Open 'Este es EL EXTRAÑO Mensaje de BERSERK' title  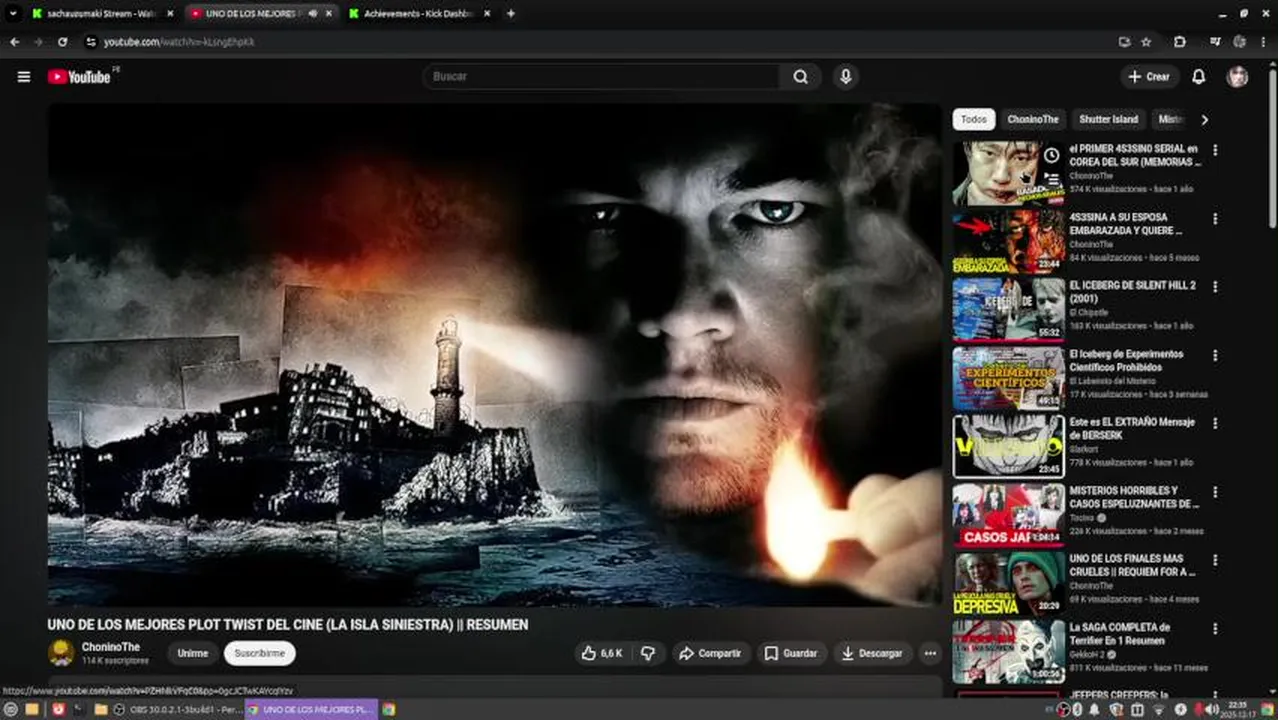pyautogui.click(x=1132, y=429)
